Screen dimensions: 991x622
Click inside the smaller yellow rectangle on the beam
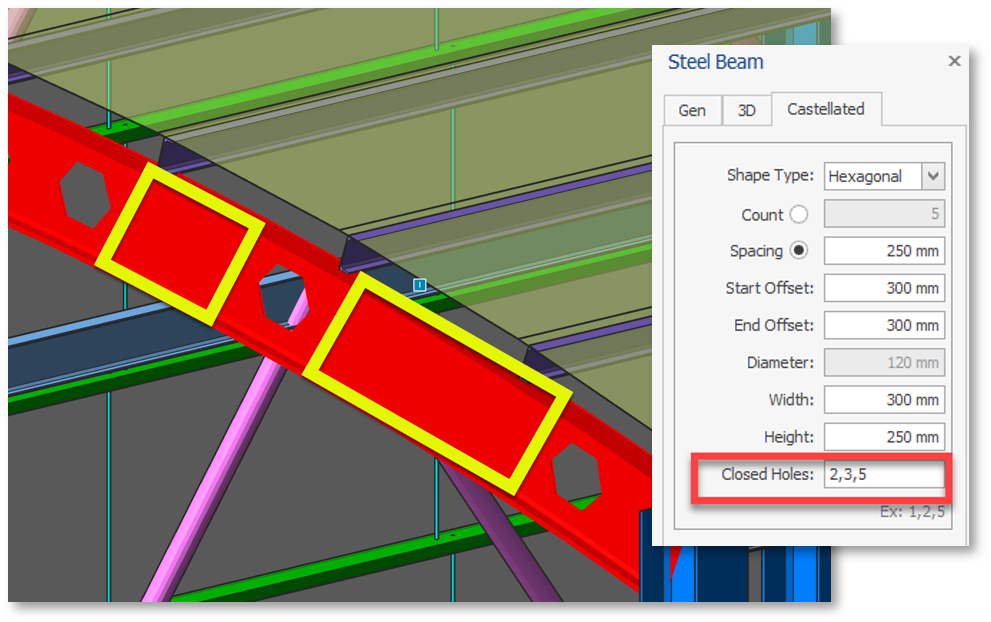(x=180, y=243)
